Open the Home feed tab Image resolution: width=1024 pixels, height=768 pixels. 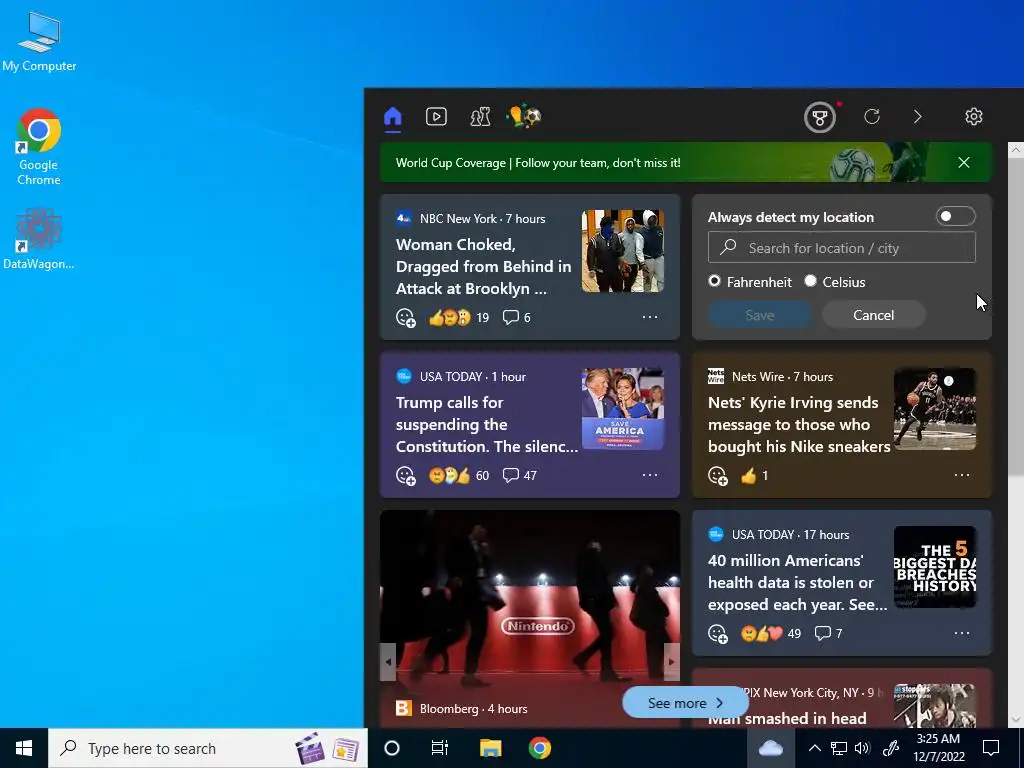[x=392, y=117]
